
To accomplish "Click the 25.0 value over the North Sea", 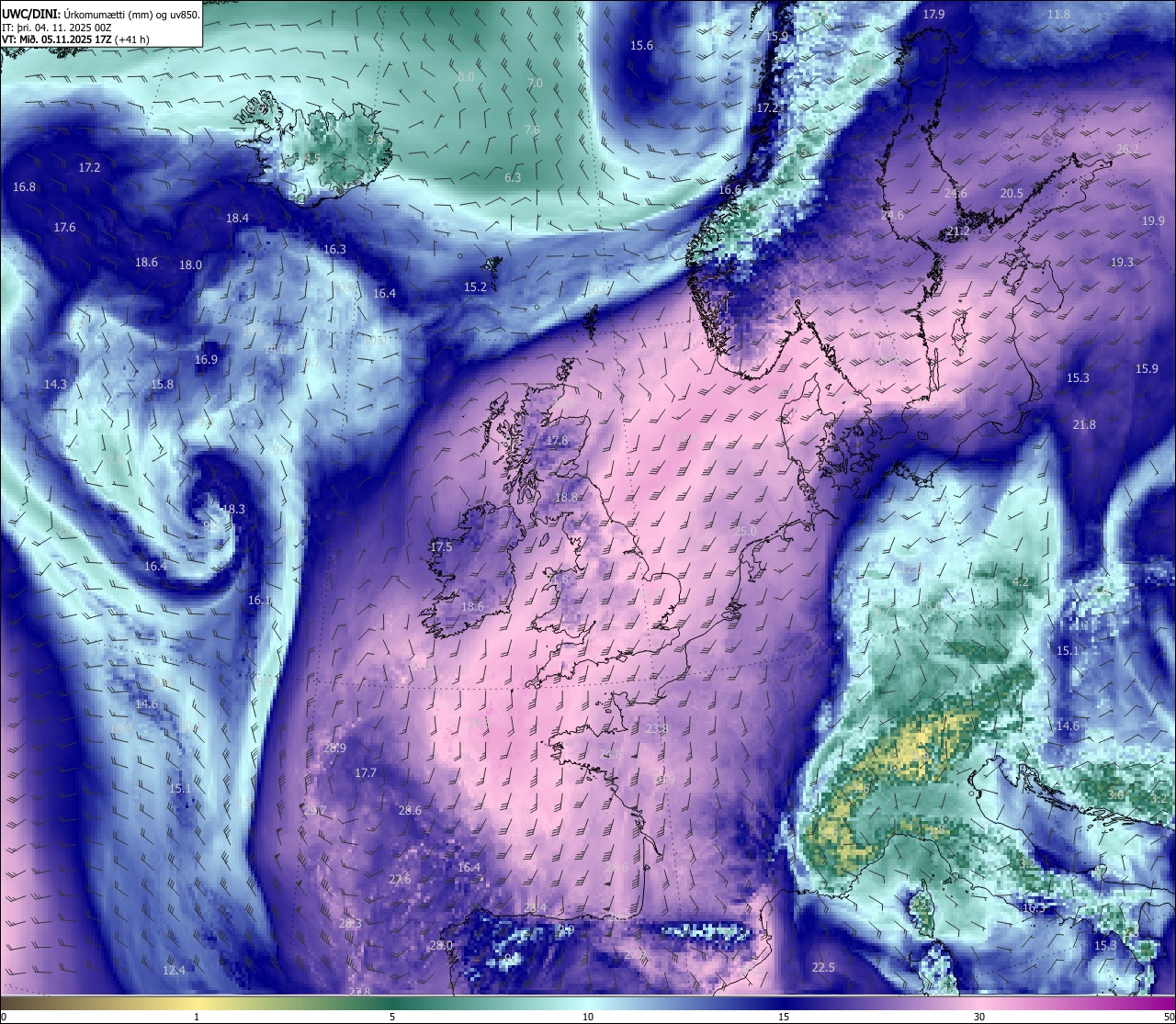I will [745, 531].
